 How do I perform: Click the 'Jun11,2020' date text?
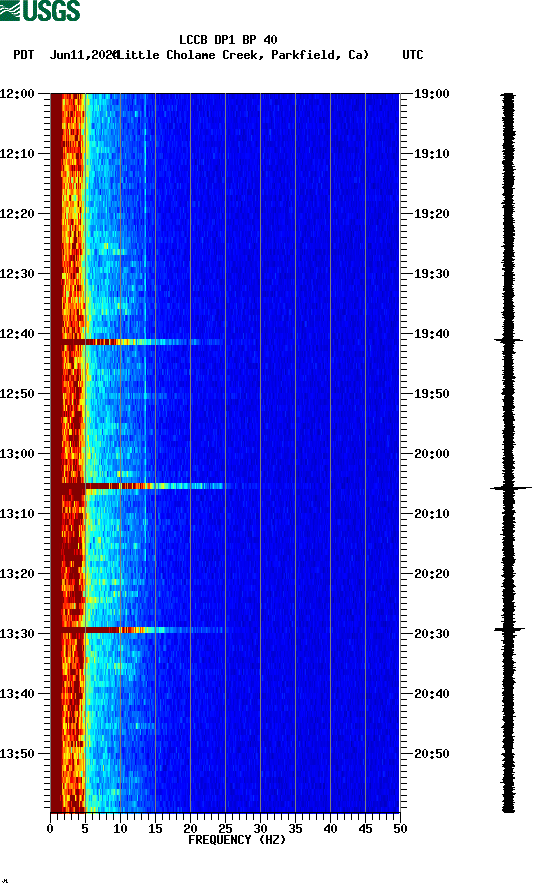pyautogui.click(x=83, y=55)
